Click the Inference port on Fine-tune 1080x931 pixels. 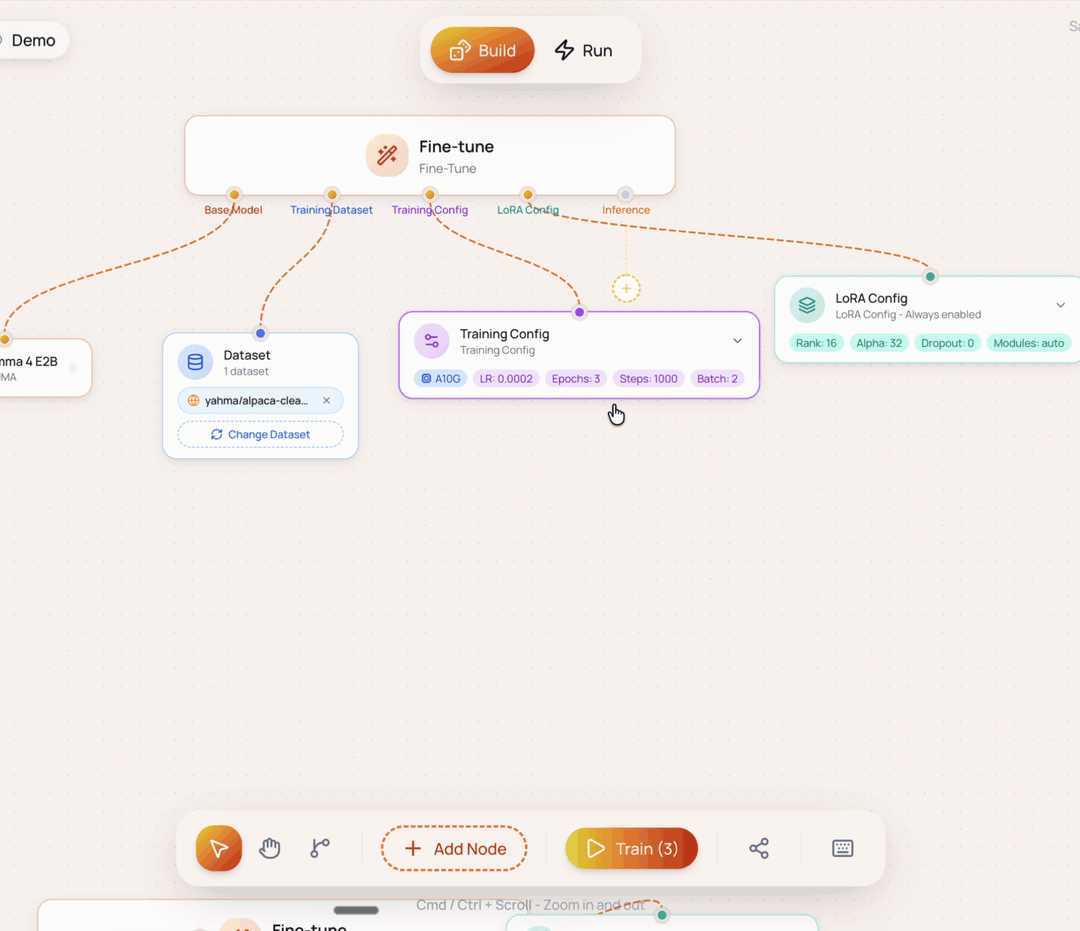click(625, 195)
